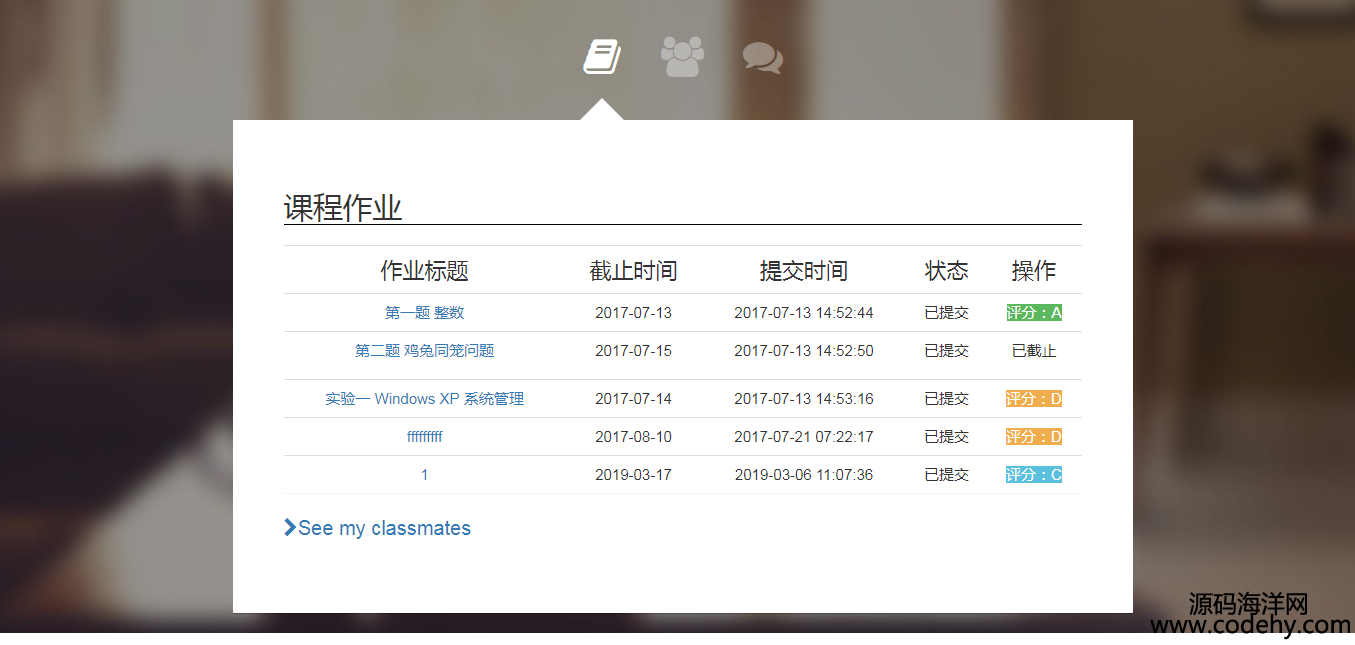Click the 操作 column header

(x=1034, y=271)
